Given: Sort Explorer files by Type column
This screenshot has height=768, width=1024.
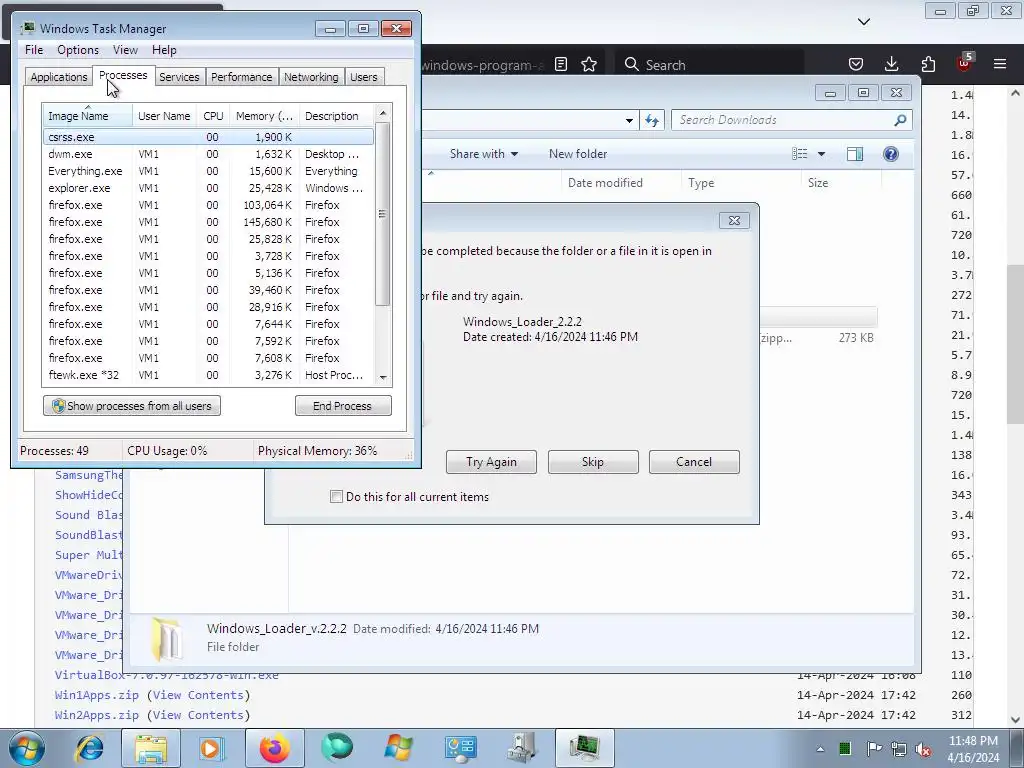Looking at the screenshot, I should click(741, 183).
